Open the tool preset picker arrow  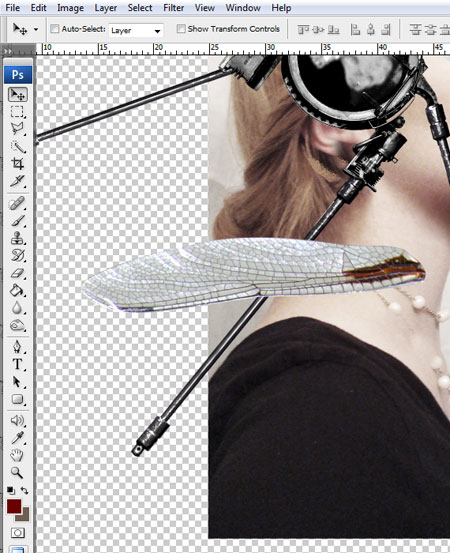pyautogui.click(x=36, y=29)
